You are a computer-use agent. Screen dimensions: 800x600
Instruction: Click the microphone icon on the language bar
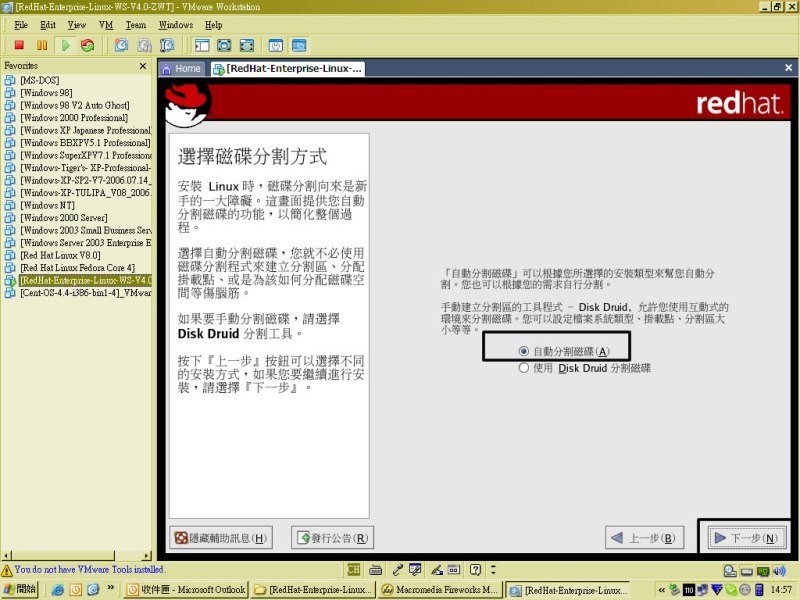397,569
